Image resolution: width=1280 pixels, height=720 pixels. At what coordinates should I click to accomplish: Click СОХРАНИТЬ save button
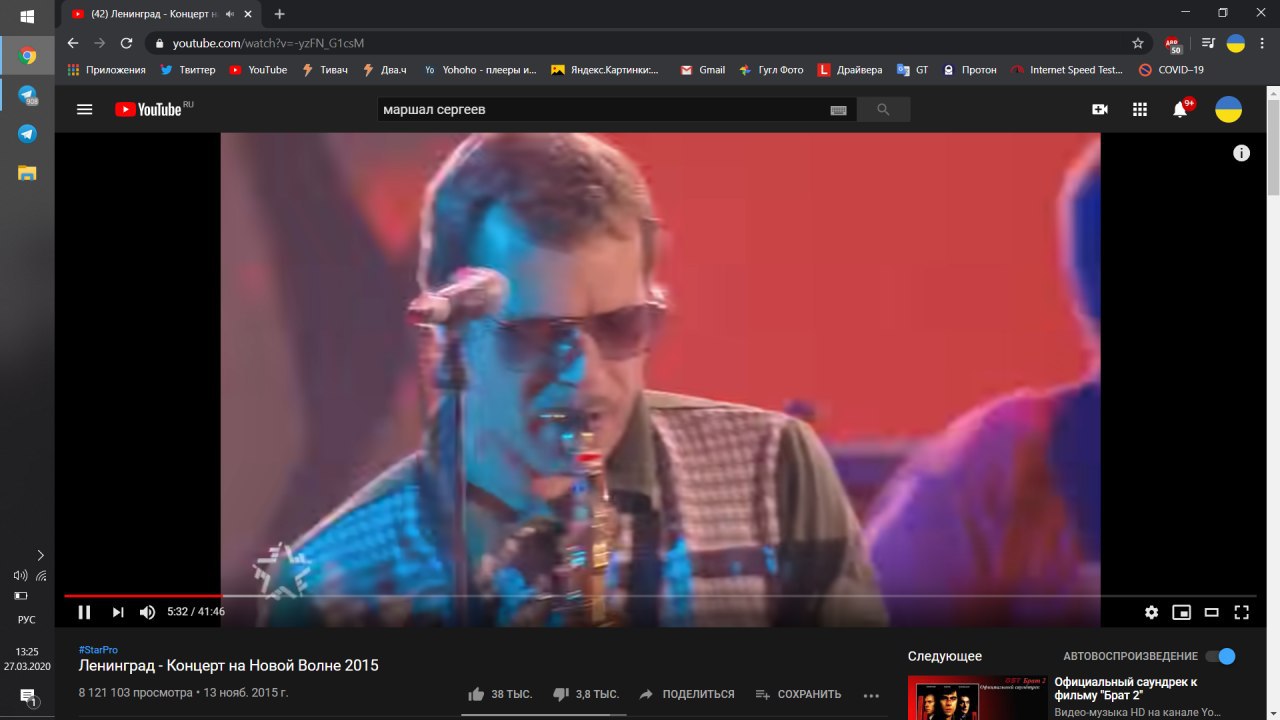click(798, 694)
